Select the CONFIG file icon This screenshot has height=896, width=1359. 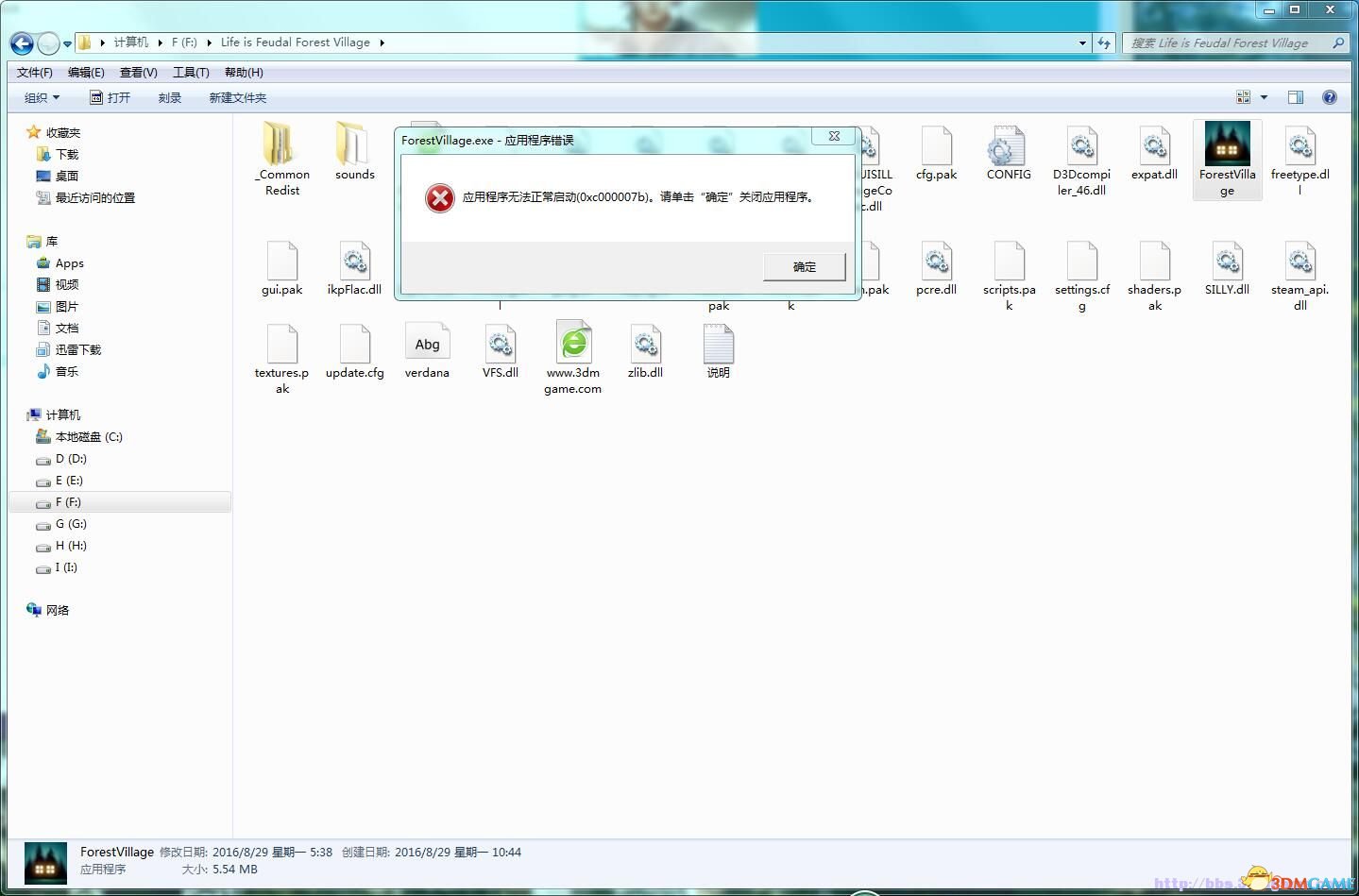click(x=1008, y=146)
